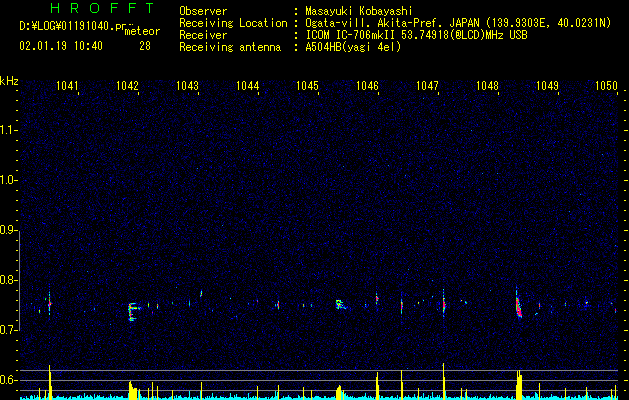Click the 0.7 frequency axis label

[9, 330]
